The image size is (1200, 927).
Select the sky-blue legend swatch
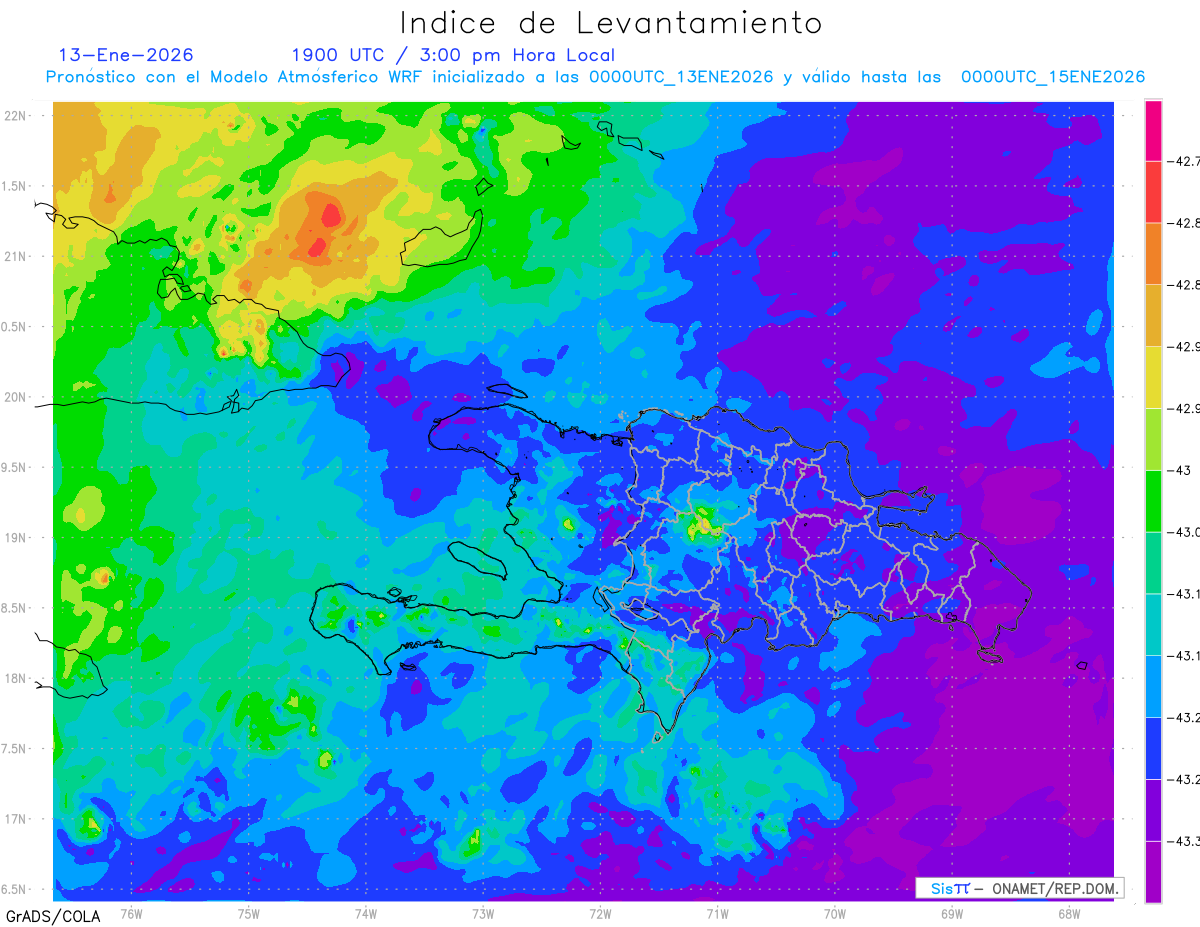(x=1153, y=687)
